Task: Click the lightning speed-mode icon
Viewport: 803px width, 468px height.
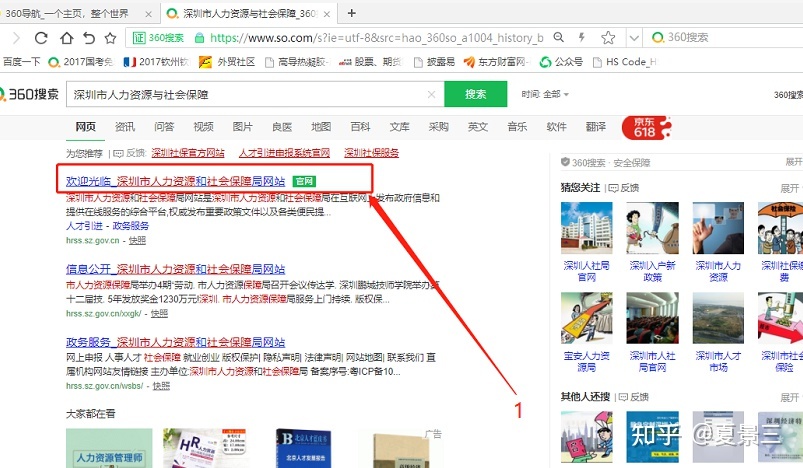Action: [581, 37]
